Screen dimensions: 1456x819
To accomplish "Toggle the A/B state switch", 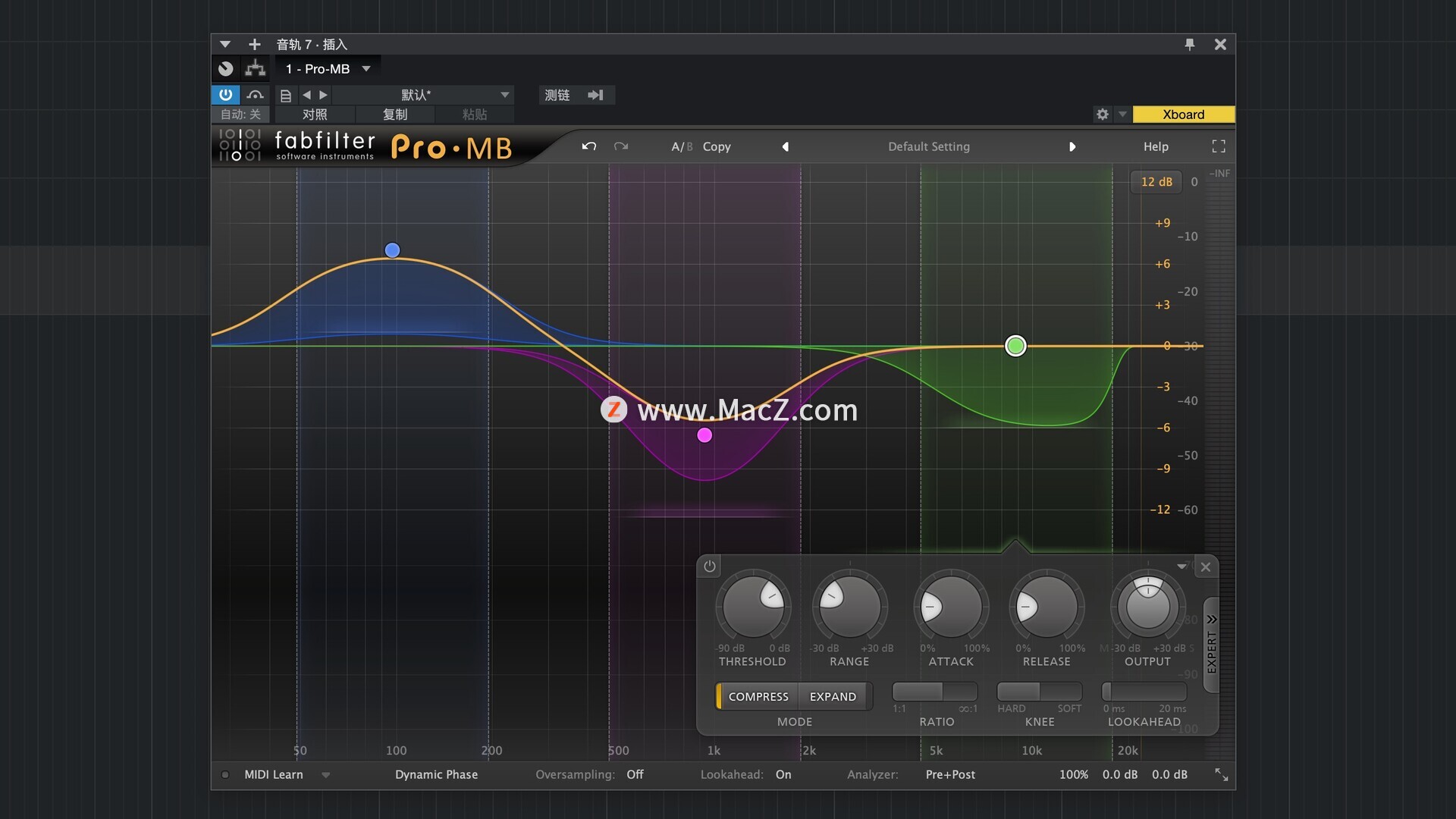I will pos(682,146).
